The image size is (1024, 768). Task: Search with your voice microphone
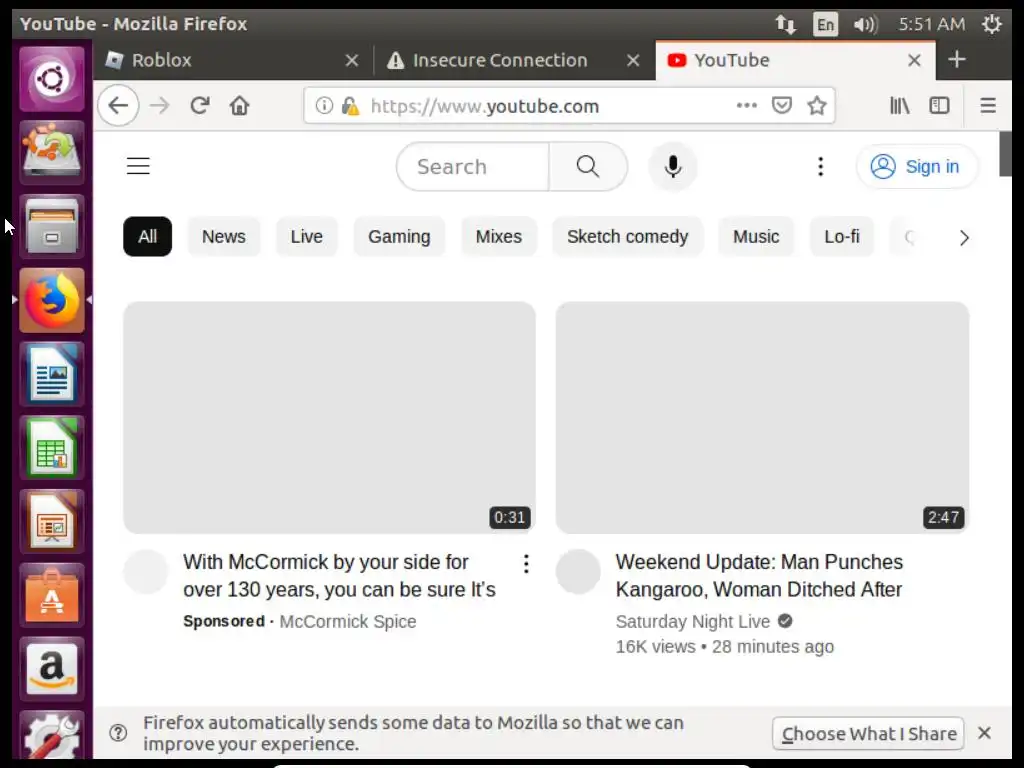[673, 167]
